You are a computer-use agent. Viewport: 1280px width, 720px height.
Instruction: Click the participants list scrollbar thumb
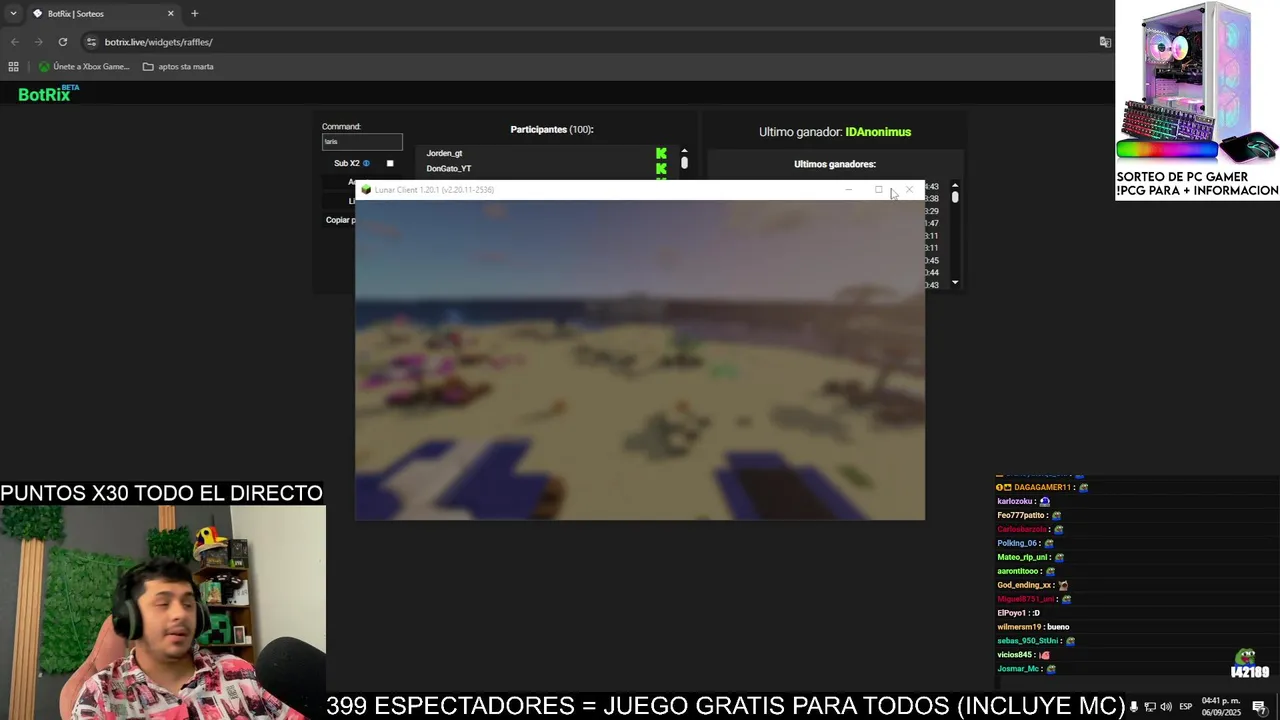[684, 162]
